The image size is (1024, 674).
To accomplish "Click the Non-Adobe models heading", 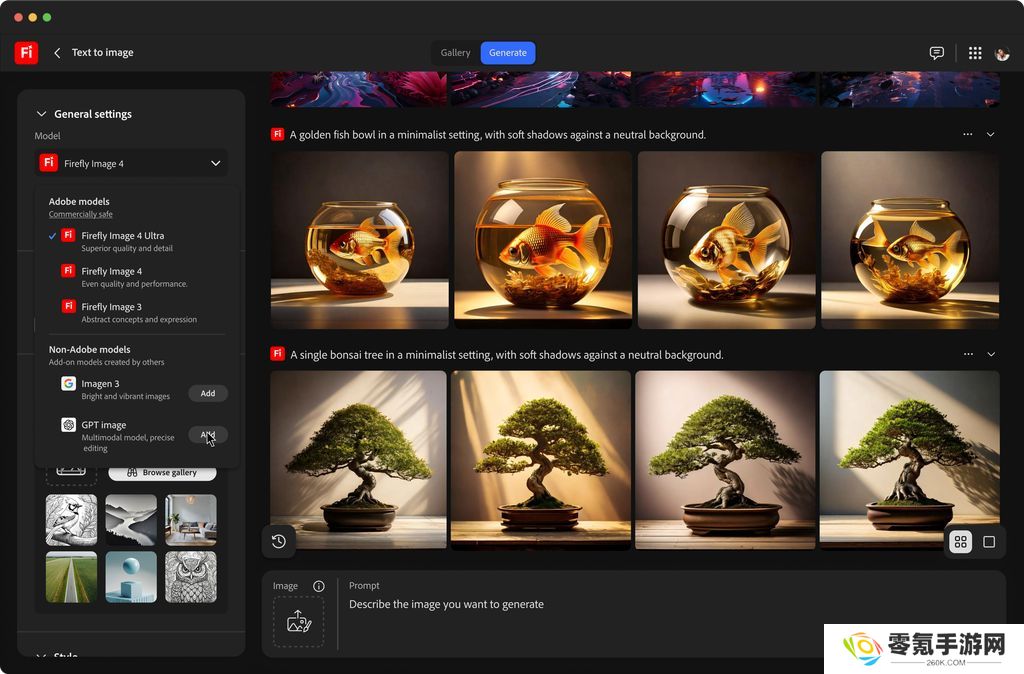I will coord(89,349).
